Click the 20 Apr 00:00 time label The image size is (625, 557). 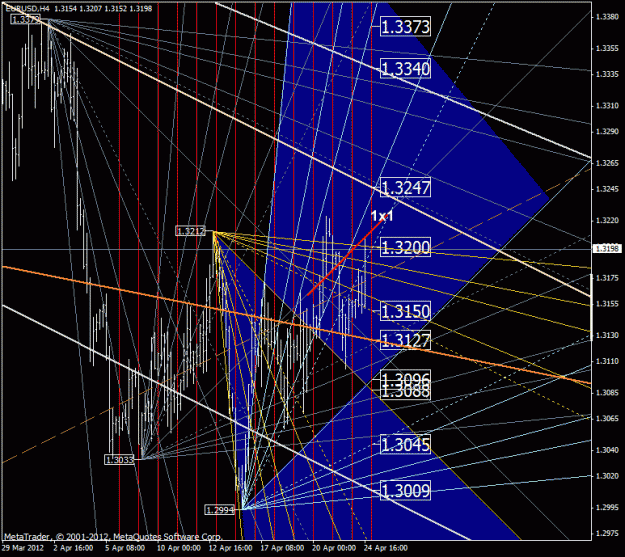334,548
